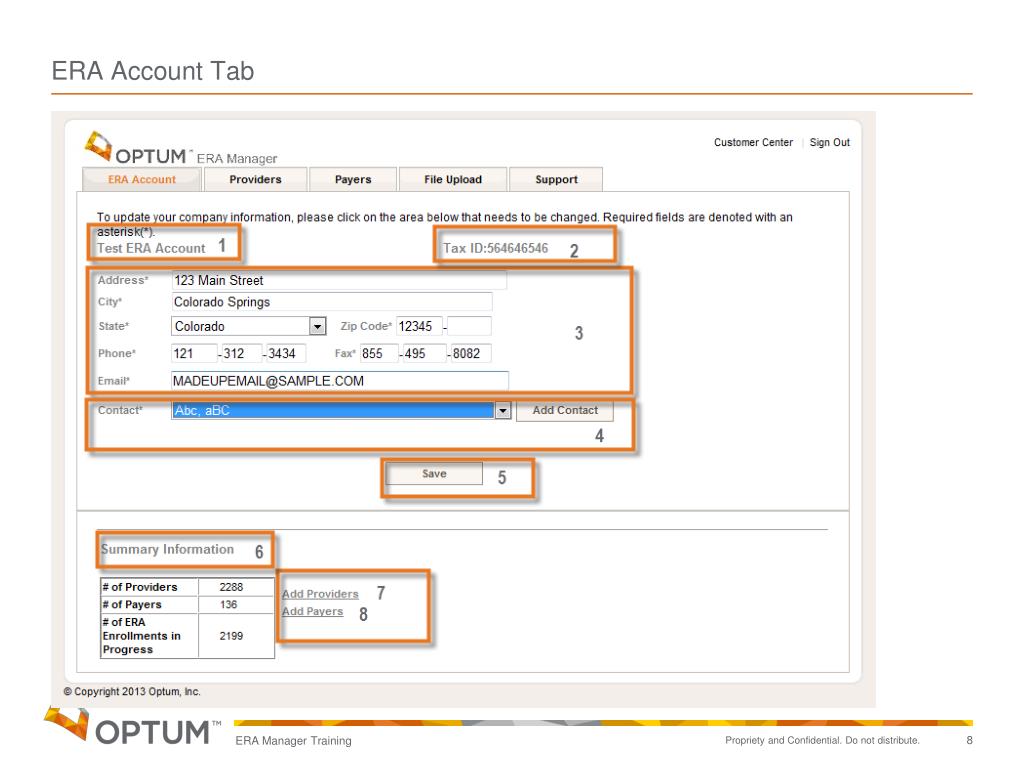Click the # of Payers row label
Viewport: 1024px width, 768px height.
pos(132,605)
